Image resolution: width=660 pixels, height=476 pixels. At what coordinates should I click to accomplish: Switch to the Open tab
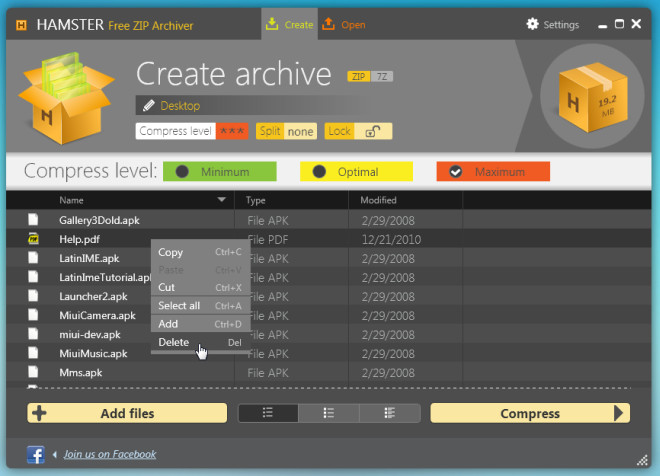(344, 24)
